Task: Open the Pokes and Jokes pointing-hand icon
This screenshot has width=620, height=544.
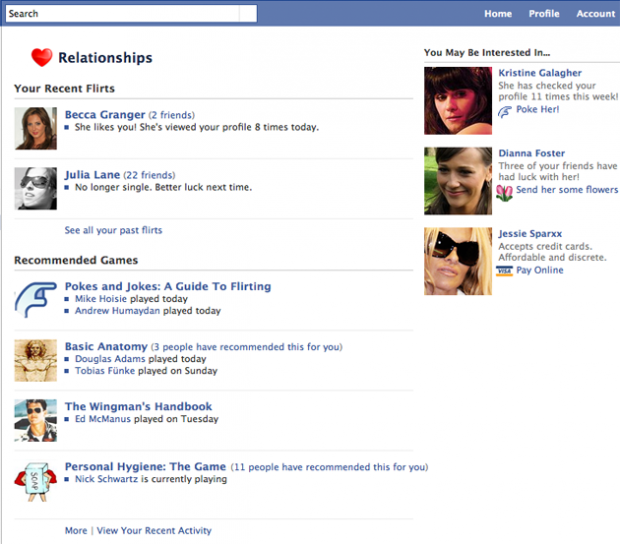Action: pyautogui.click(x=36, y=300)
